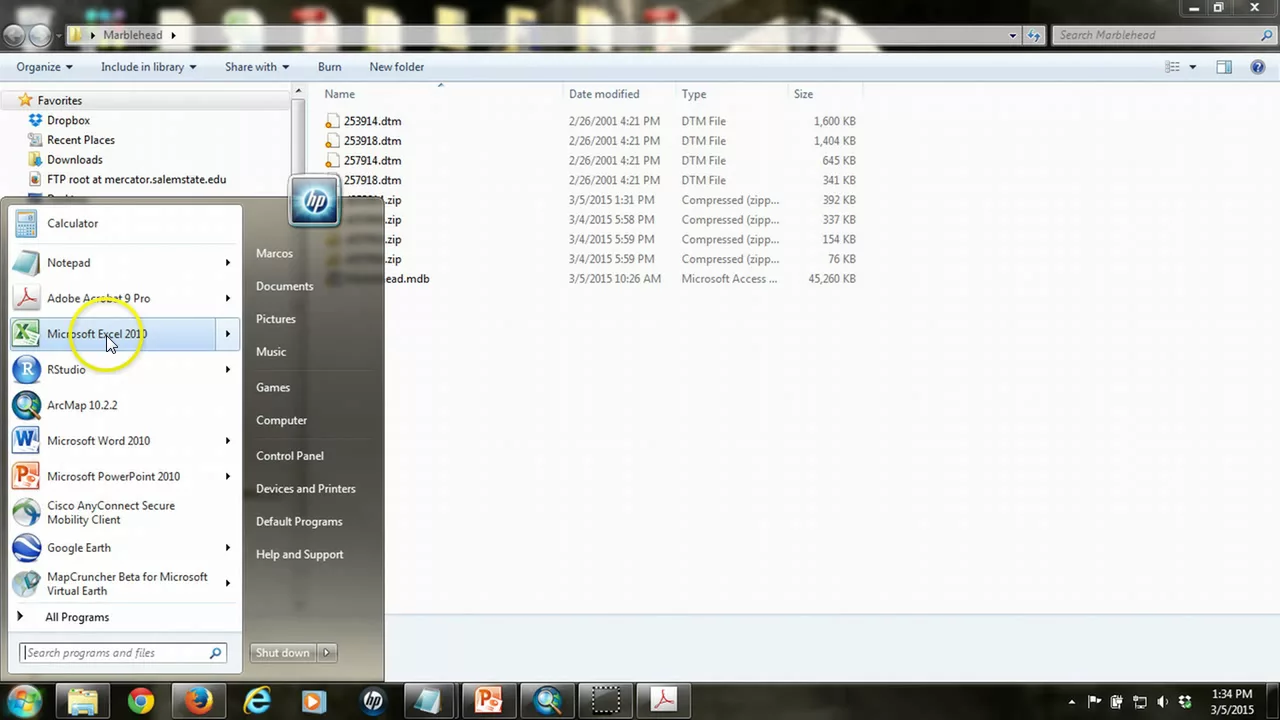Click the Search programs and files box
This screenshot has height=720, width=1280.
[123, 653]
